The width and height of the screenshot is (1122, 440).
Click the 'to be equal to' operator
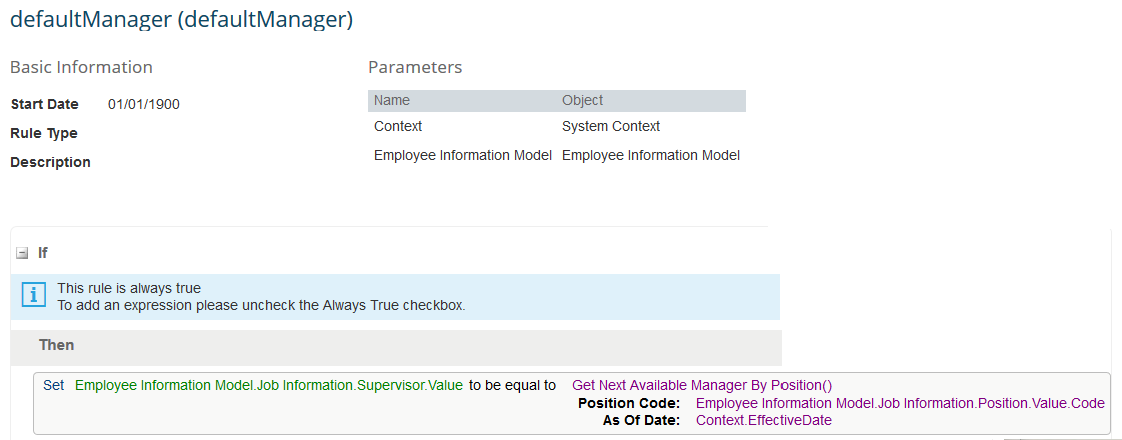pyautogui.click(x=512, y=385)
